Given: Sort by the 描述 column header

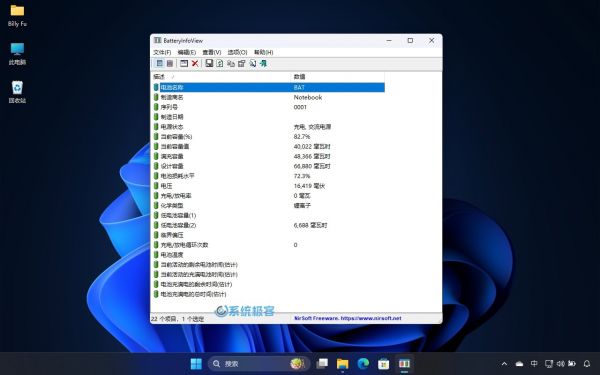Looking at the screenshot, I should (221, 77).
